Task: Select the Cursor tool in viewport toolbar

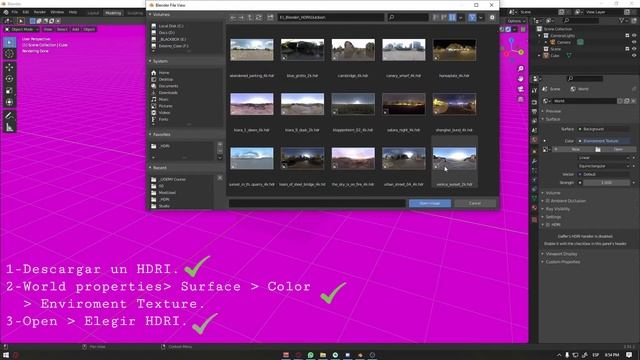Action: click(x=9, y=53)
